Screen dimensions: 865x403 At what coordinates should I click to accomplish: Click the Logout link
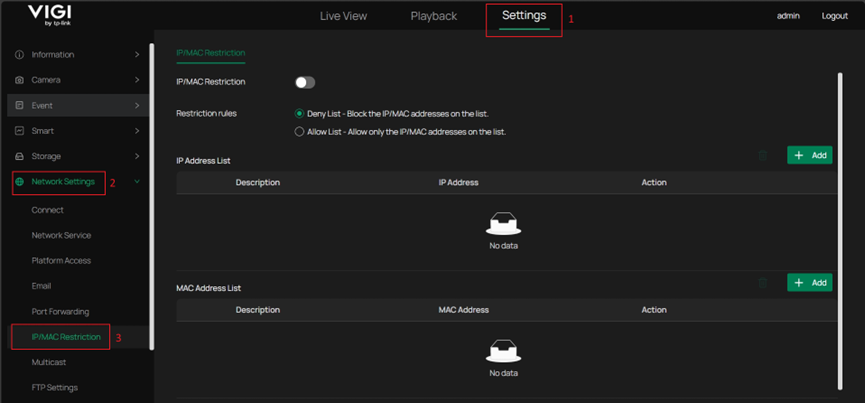pyautogui.click(x=835, y=16)
